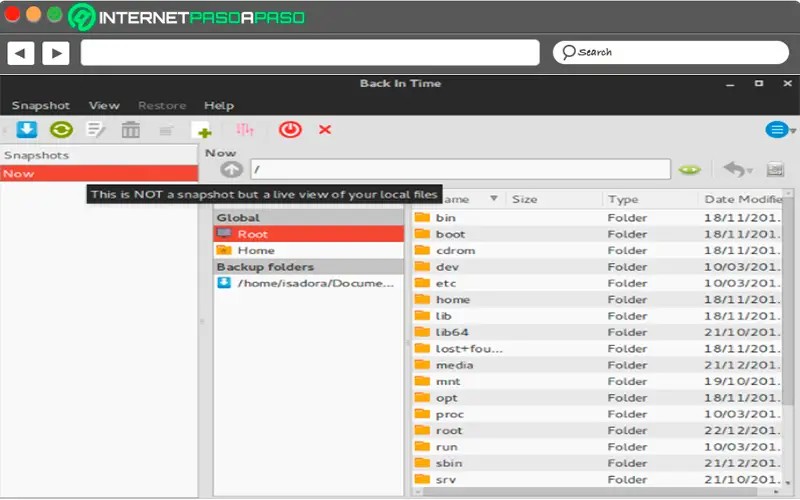
Task: Click the Restore arrow icon
Action: pyautogui.click(x=734, y=169)
